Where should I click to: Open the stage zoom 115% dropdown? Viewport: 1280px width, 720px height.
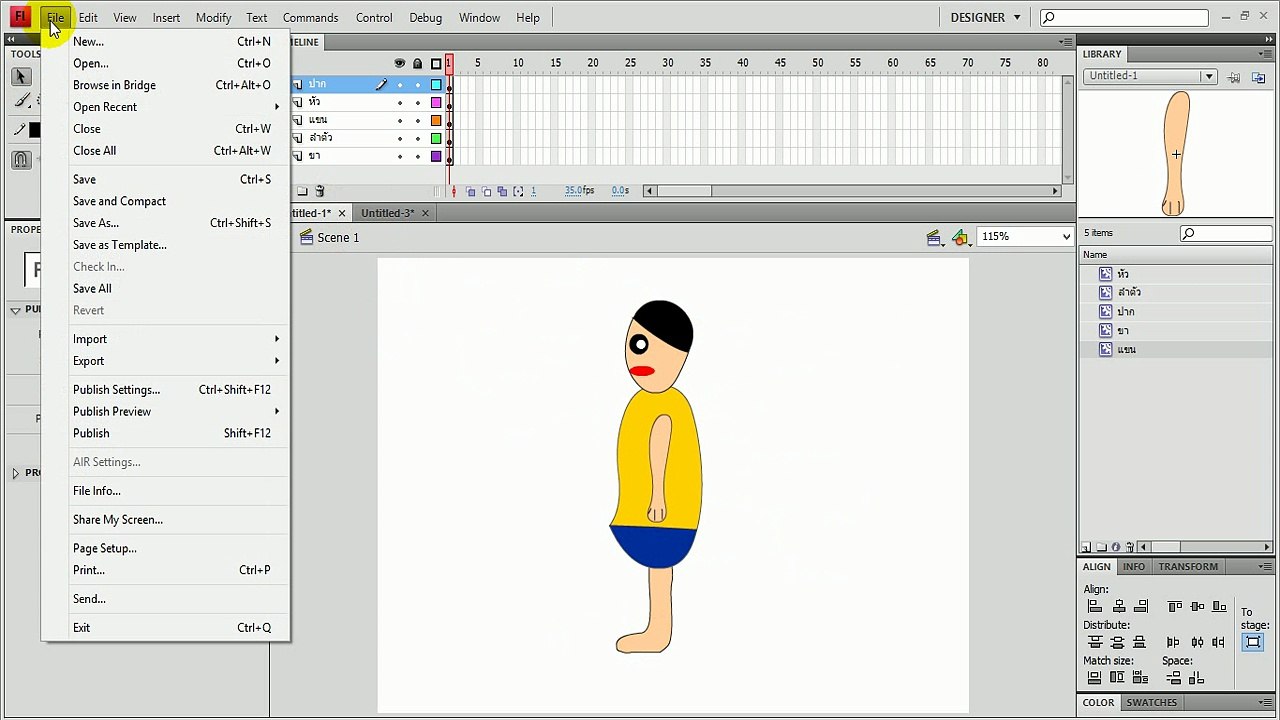pos(1065,237)
